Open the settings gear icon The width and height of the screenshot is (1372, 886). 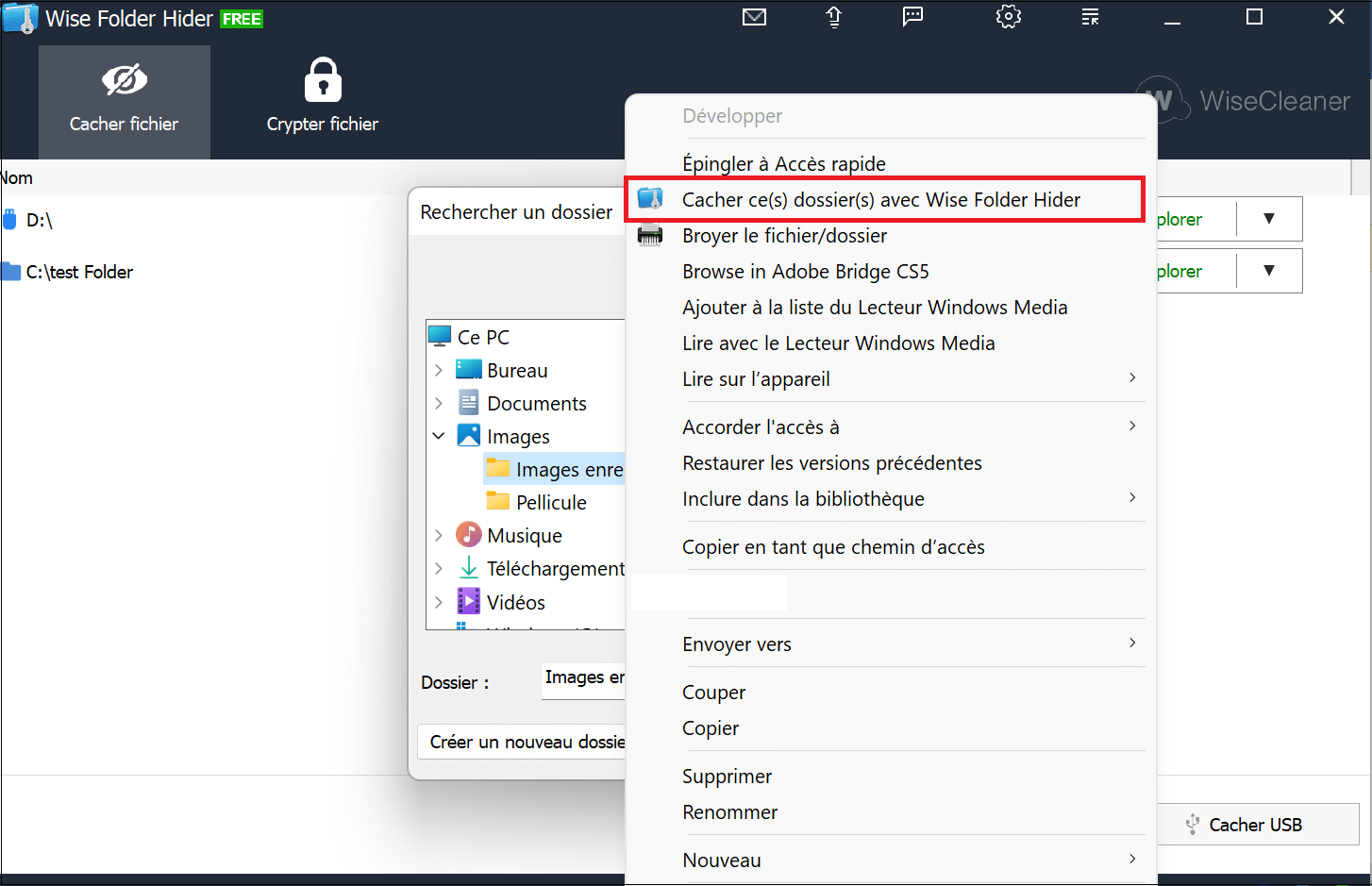click(x=1008, y=16)
